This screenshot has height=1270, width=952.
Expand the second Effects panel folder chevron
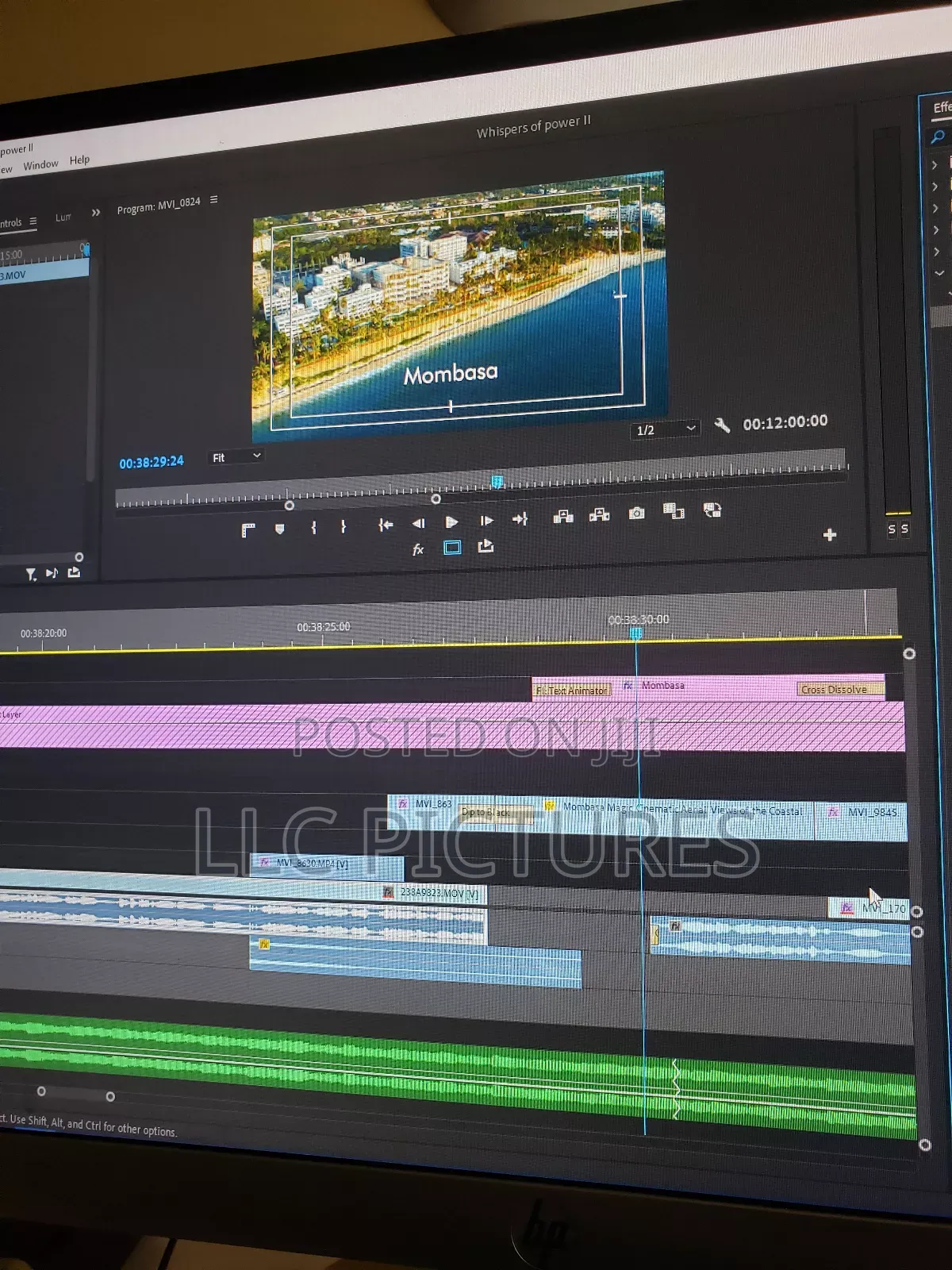click(935, 187)
